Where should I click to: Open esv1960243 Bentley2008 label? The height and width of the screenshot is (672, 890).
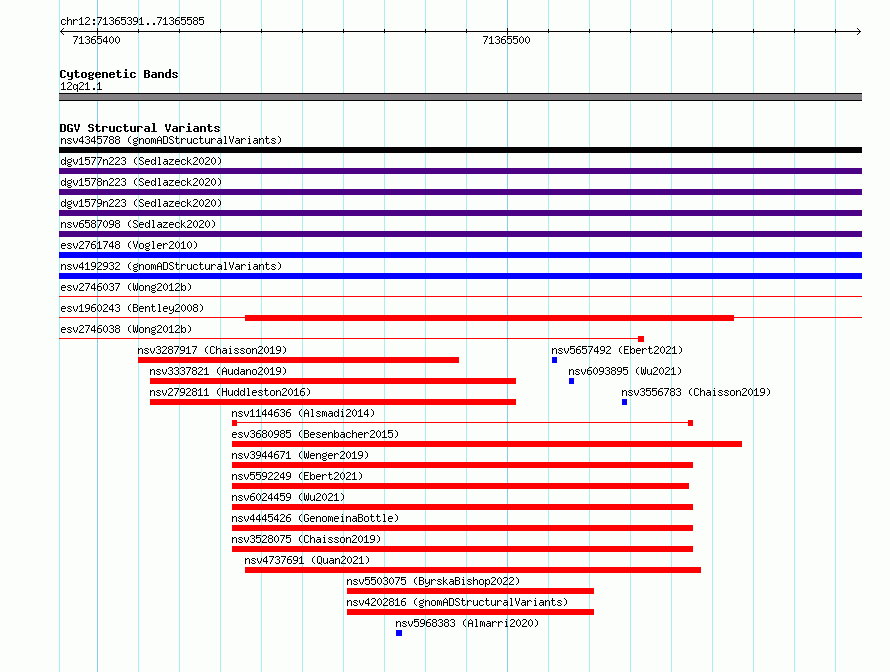click(132, 308)
